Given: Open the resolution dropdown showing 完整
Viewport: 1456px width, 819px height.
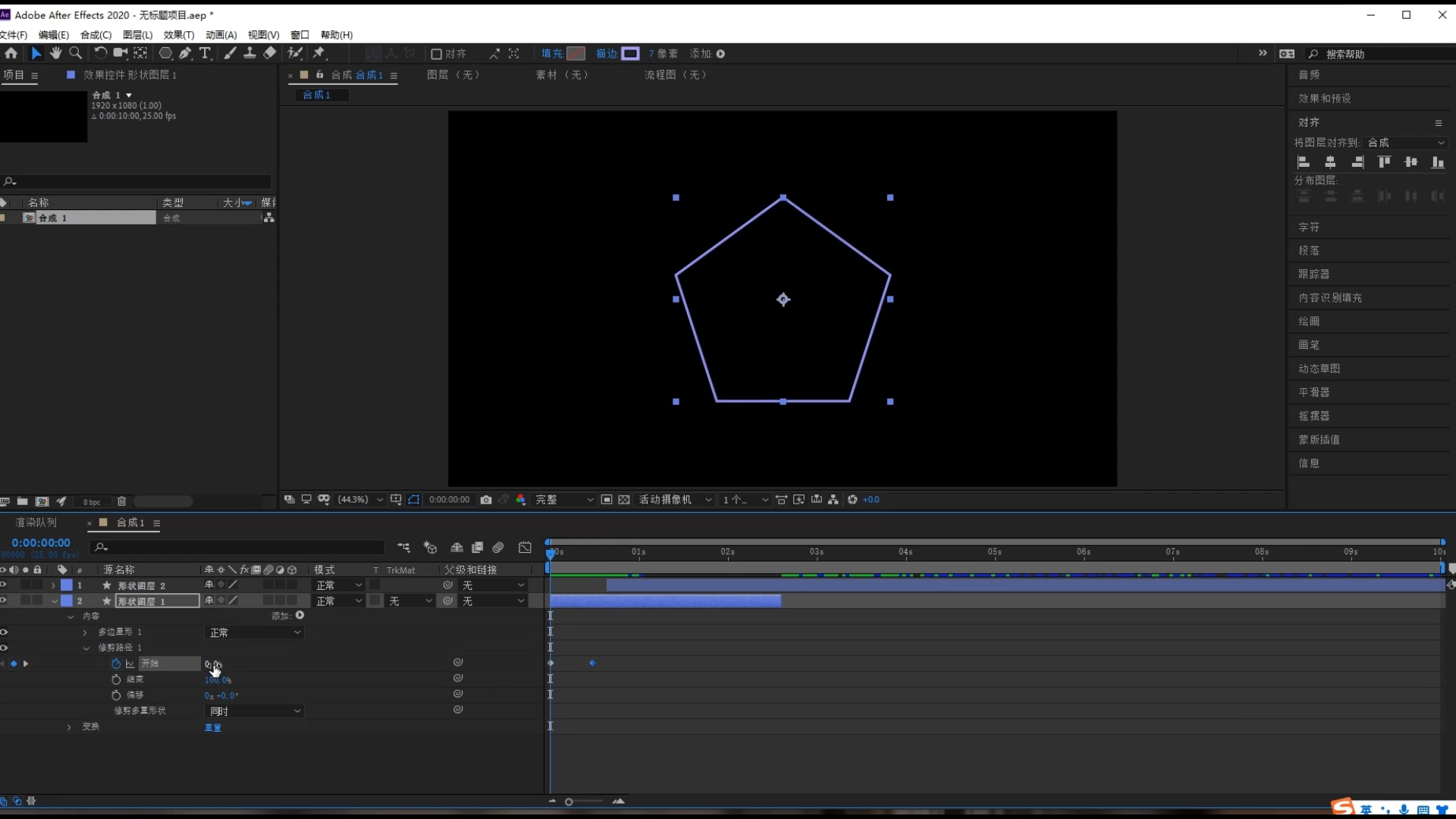Looking at the screenshot, I should coord(564,500).
